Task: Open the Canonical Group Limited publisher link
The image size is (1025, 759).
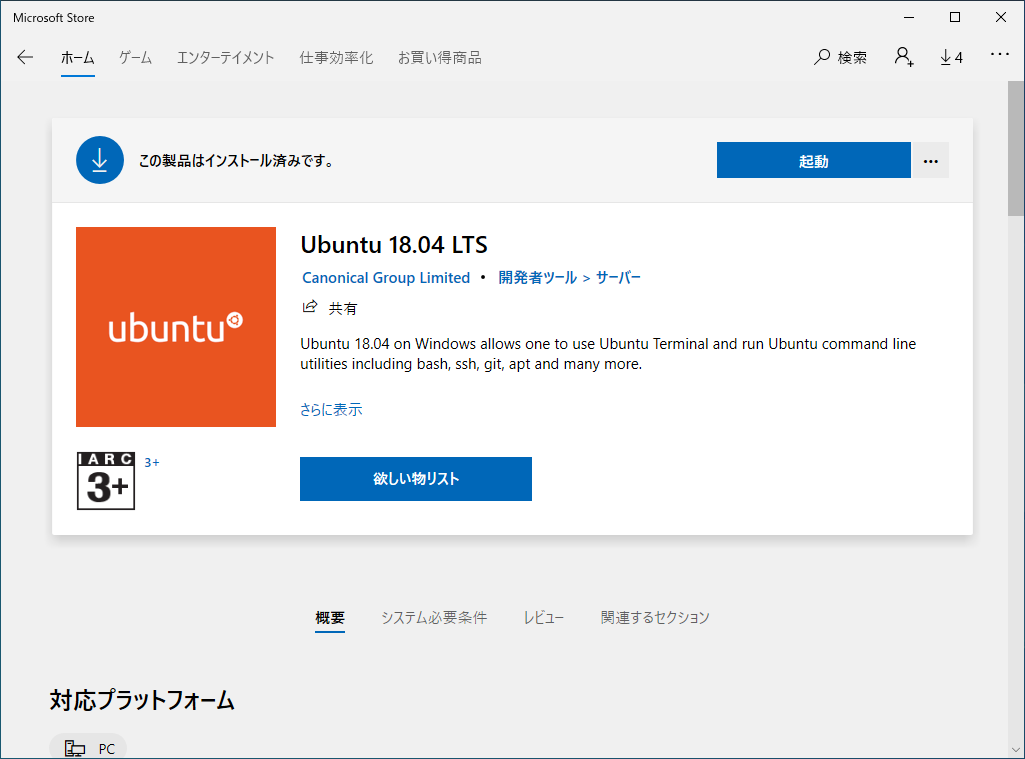Action: click(386, 277)
